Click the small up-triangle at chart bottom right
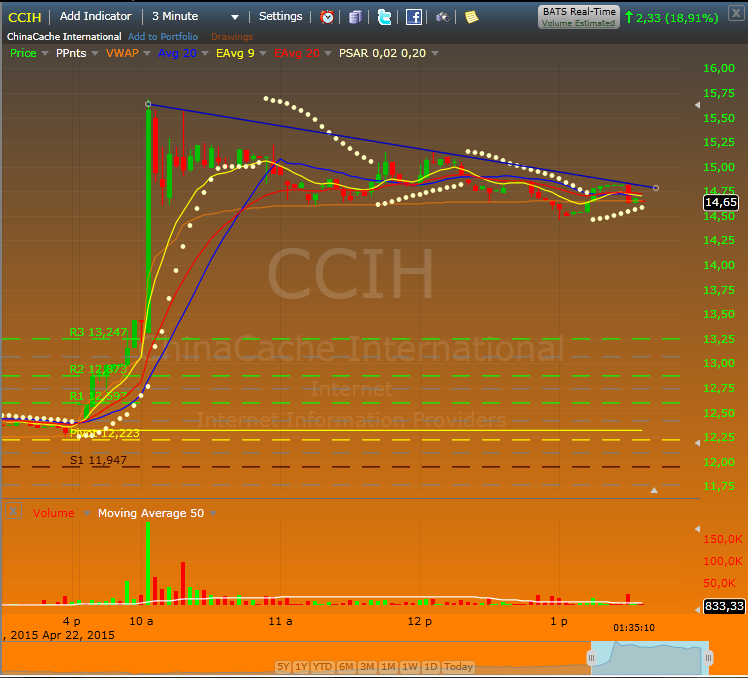 (654, 490)
